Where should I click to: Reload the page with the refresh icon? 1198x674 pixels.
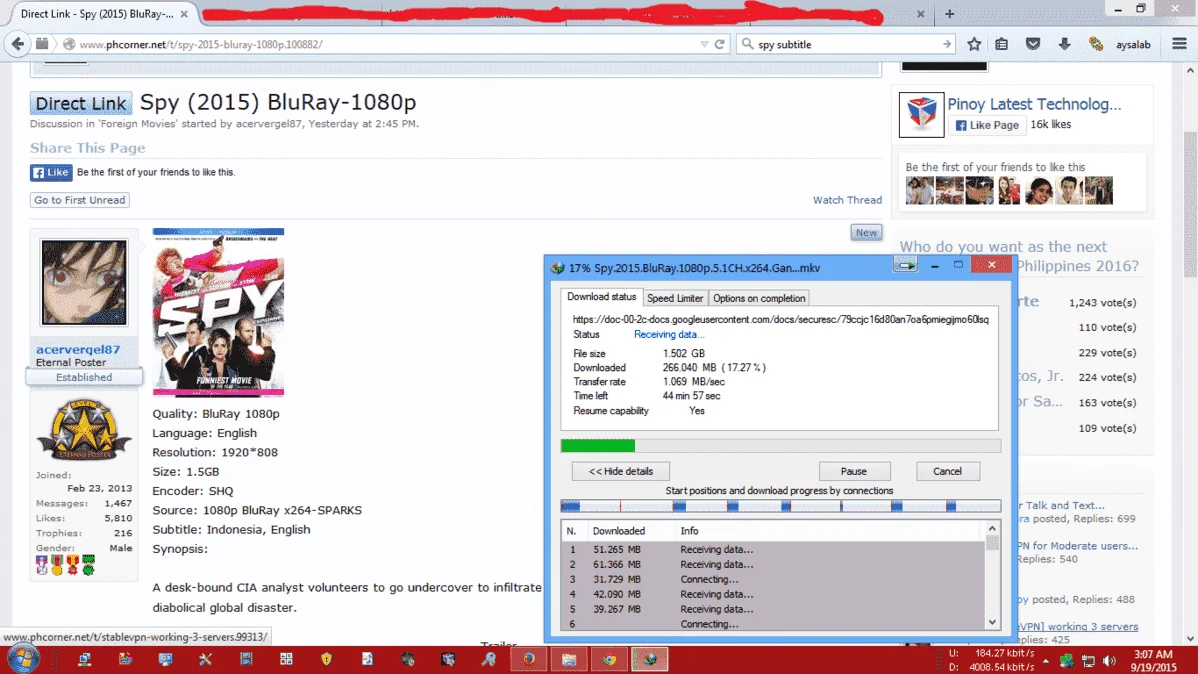(720, 44)
